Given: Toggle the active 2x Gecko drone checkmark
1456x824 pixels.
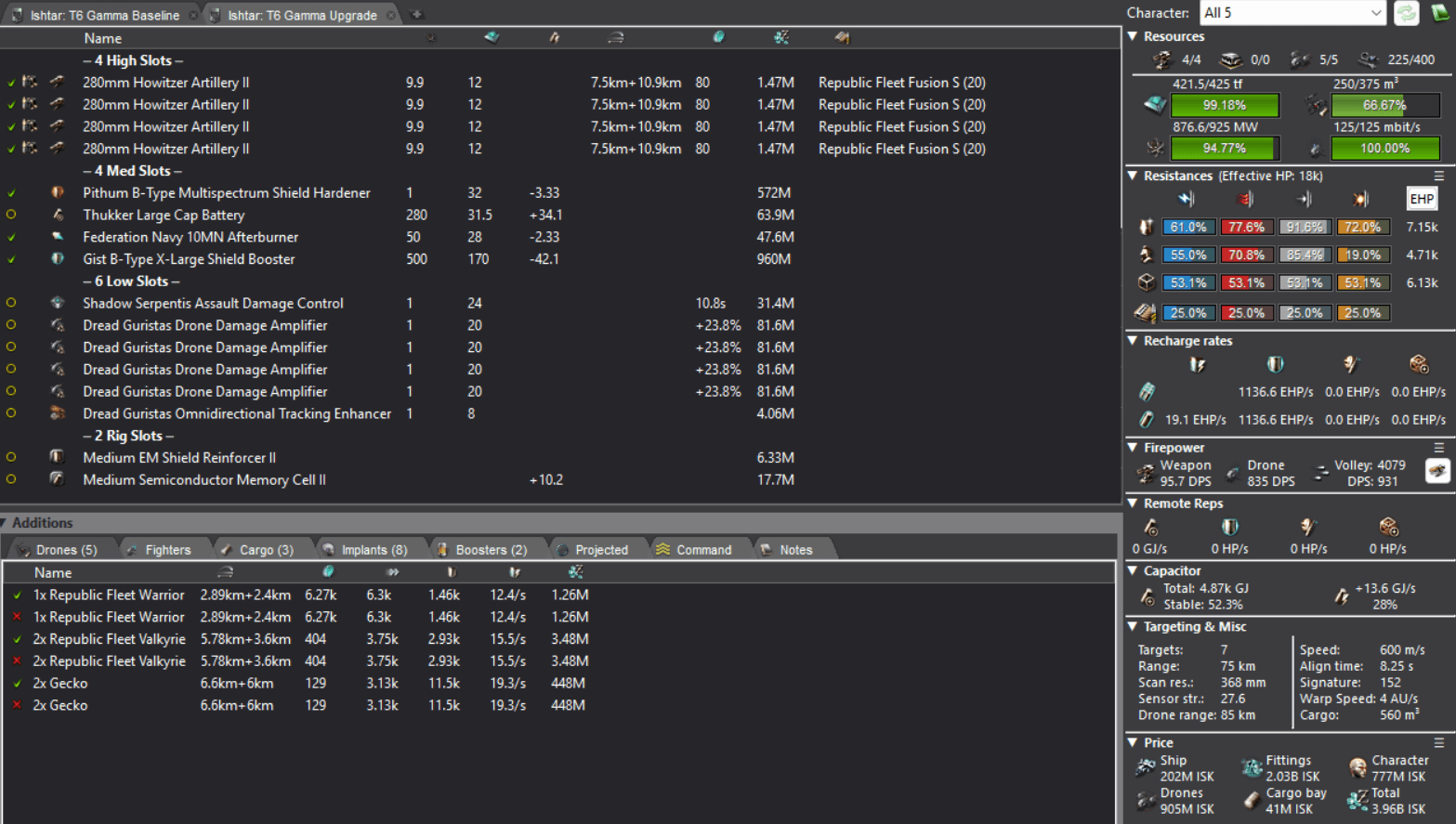Looking at the screenshot, I should tap(17, 684).
